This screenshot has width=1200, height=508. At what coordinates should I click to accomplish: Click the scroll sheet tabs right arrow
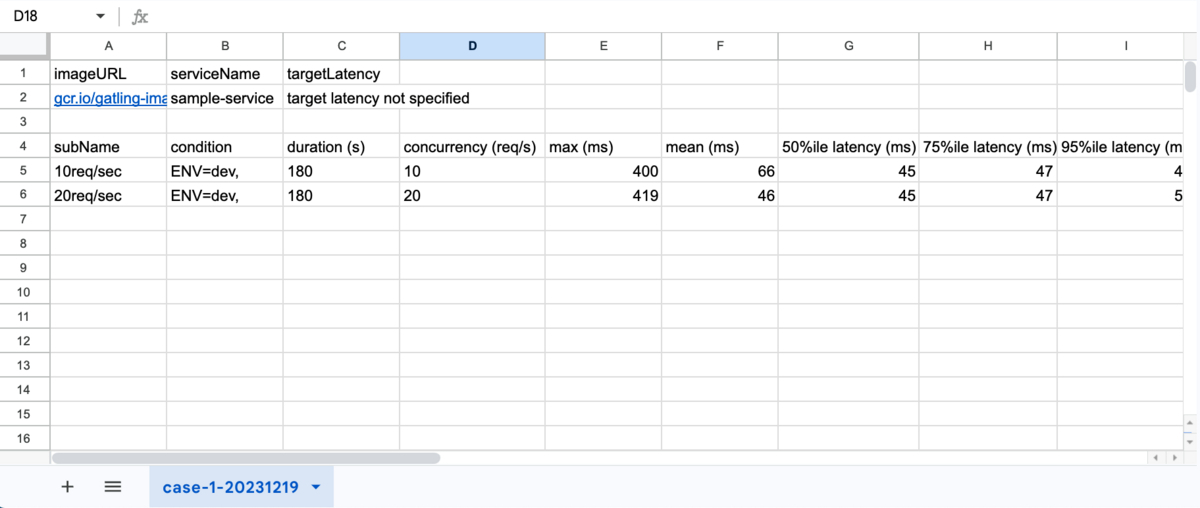click(1173, 458)
